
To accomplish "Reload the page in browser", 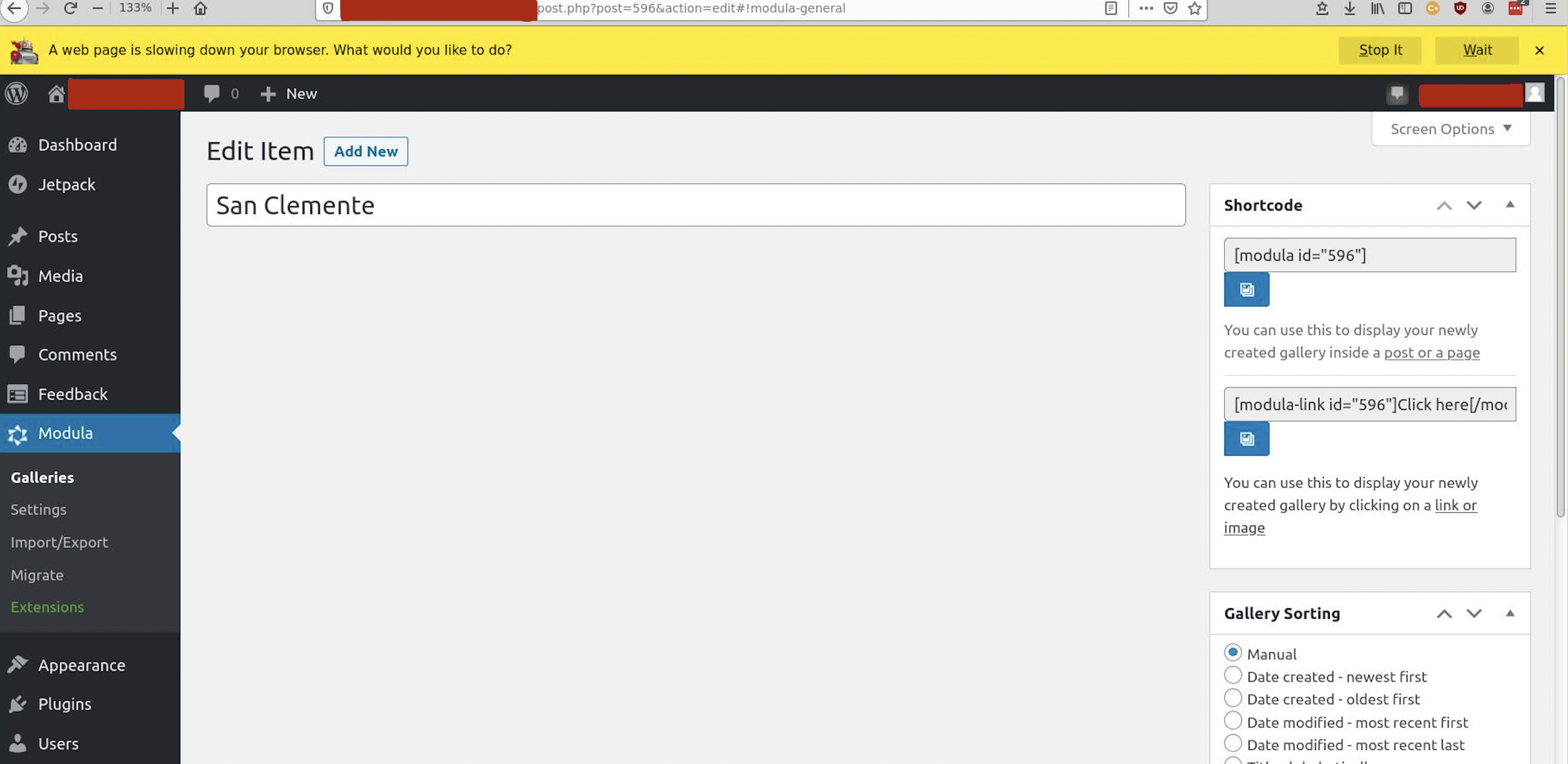I will click(x=70, y=9).
